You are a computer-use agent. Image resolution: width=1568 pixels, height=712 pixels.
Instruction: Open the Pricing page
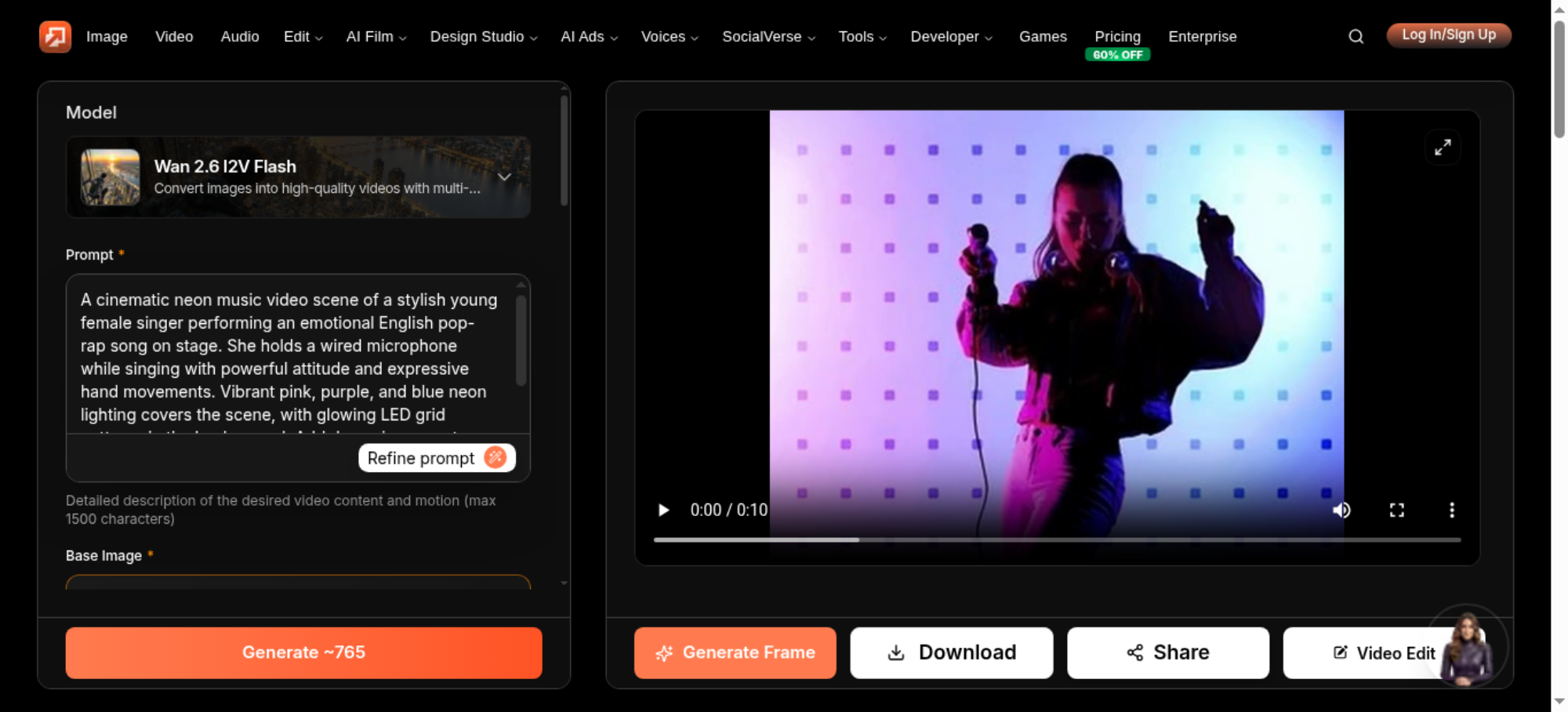point(1117,37)
